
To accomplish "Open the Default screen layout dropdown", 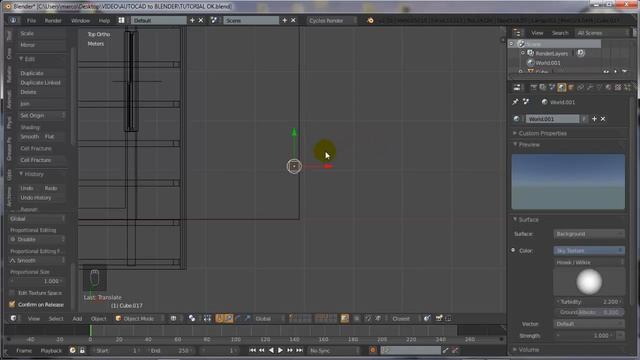I will point(158,20).
